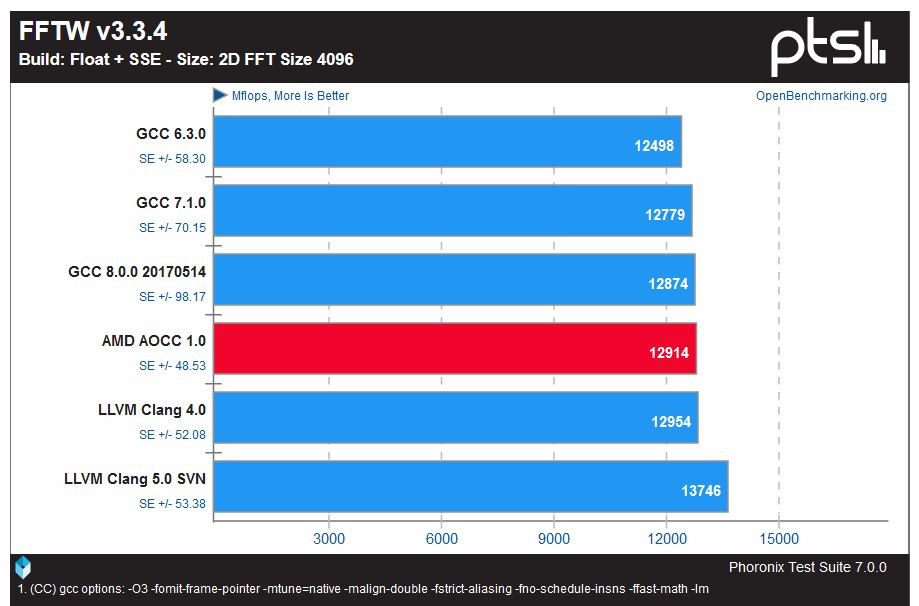Click the blue arrow beside Mflops label
This screenshot has height=606, width=919.
click(x=220, y=95)
